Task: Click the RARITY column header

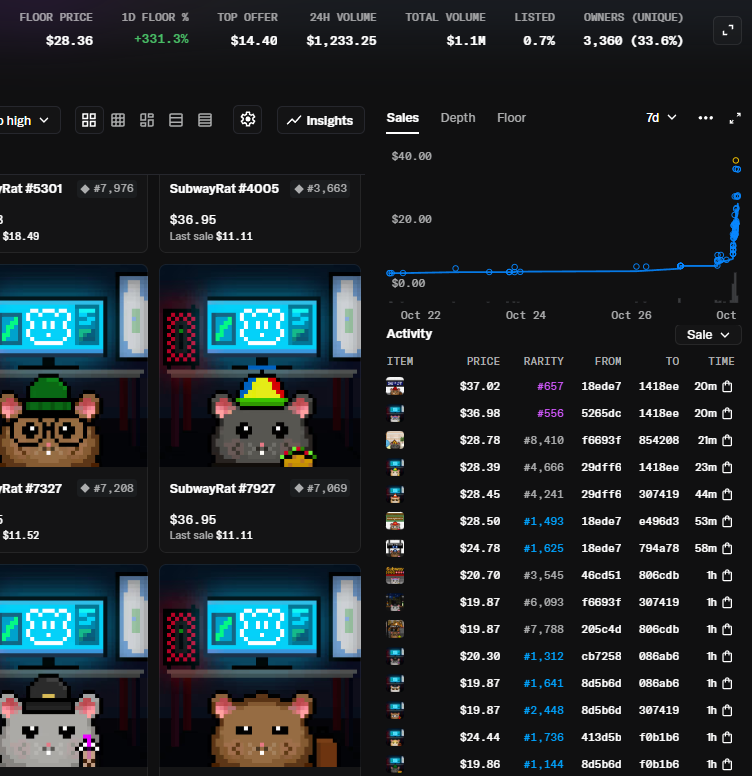Action: click(x=543, y=361)
